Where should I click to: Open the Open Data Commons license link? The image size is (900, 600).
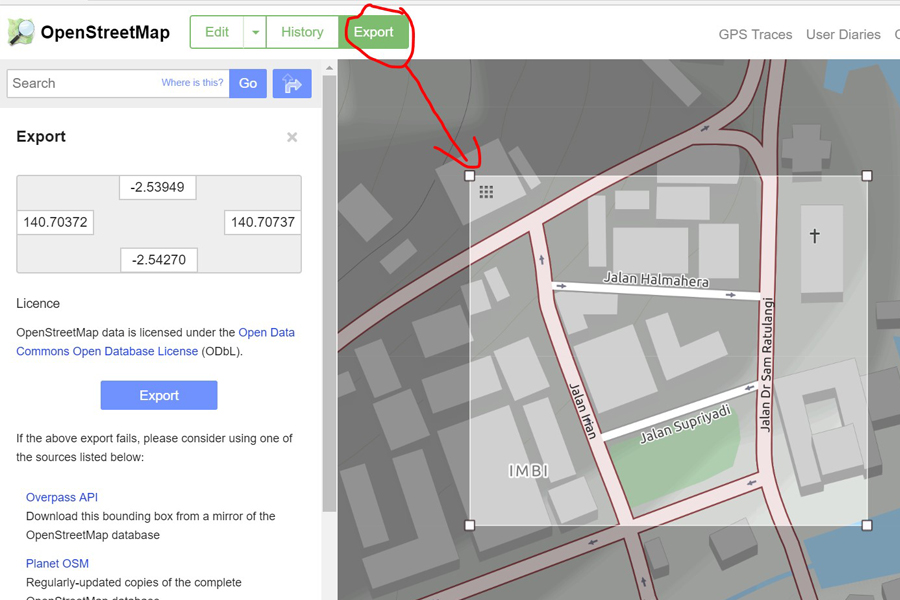point(156,342)
